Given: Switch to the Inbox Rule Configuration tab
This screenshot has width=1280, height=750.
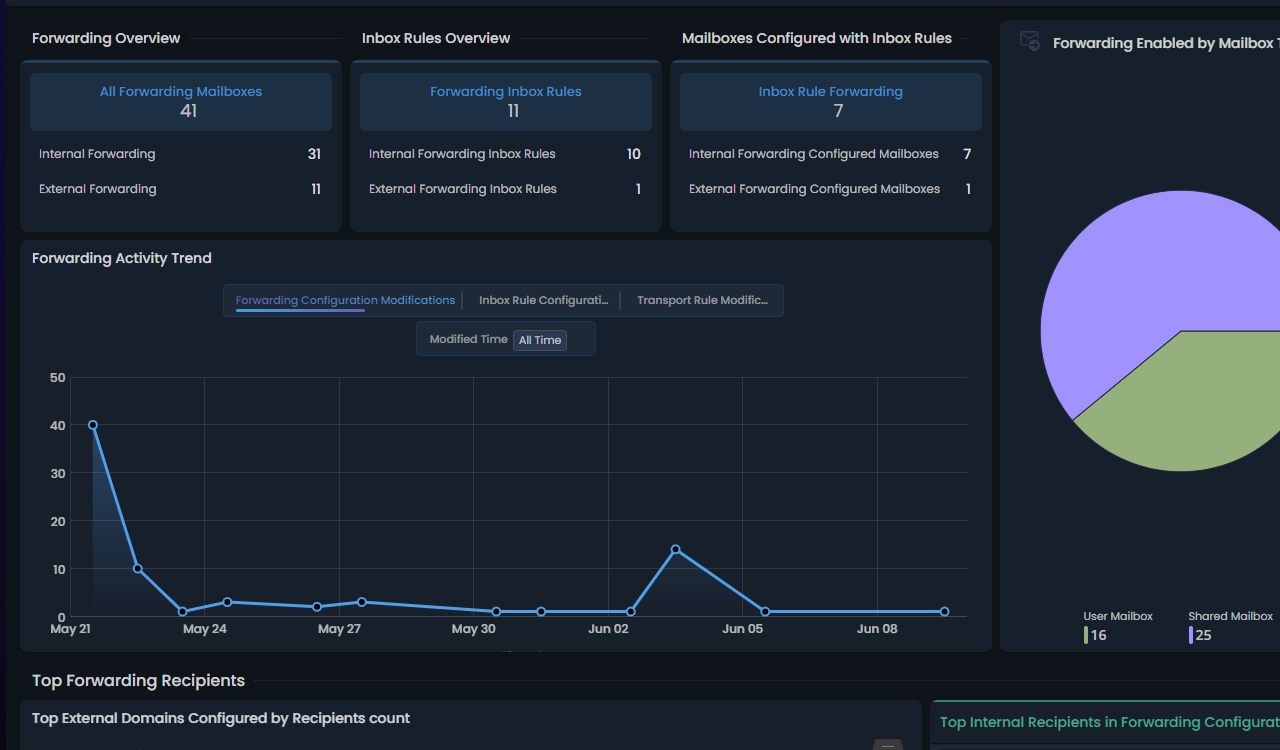Looking at the screenshot, I should click(543, 300).
